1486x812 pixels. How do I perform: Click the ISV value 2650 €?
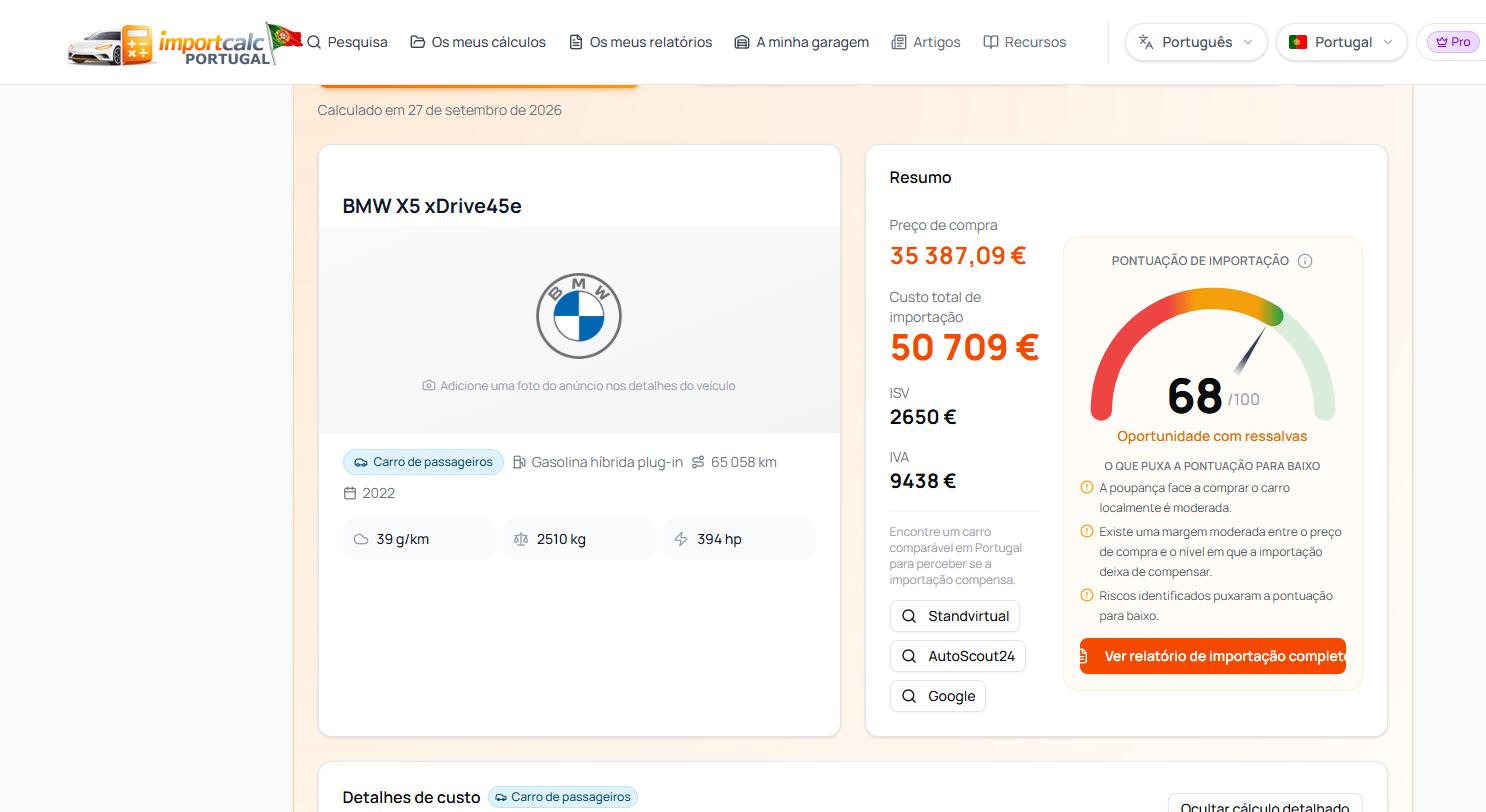pyautogui.click(x=923, y=417)
